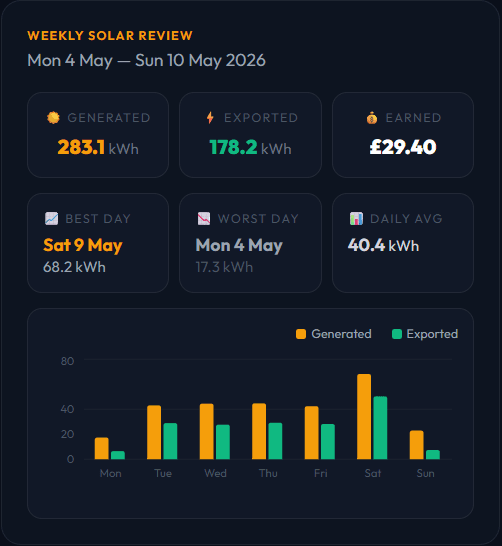Click the bar chart icon beside Daily Avg
Viewport: 502px width, 546px height.
356,219
